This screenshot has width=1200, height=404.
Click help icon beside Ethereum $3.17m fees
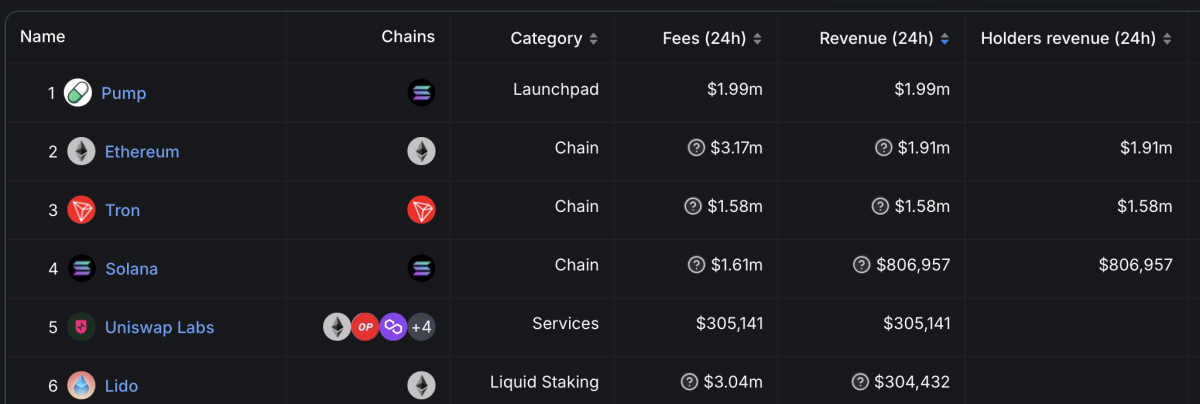click(696, 148)
